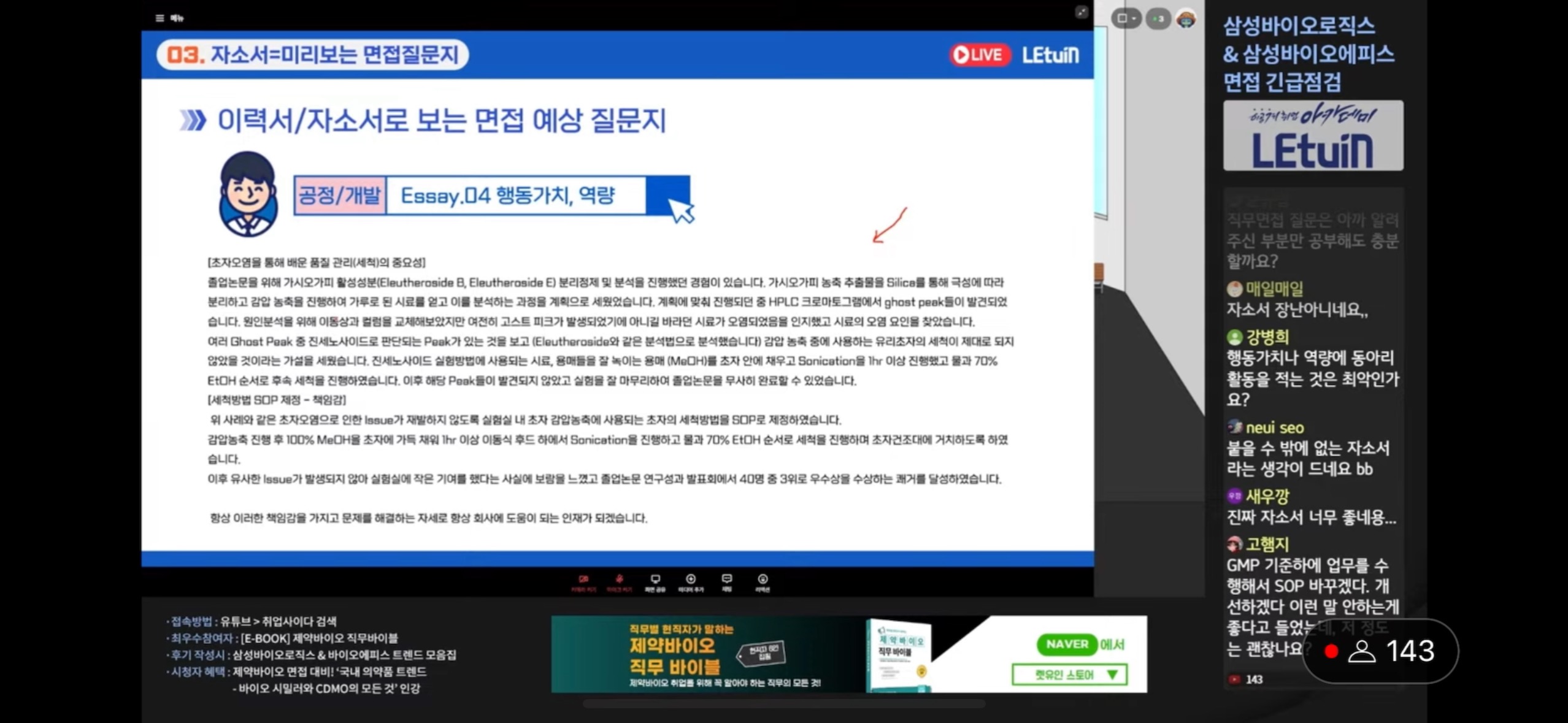Click chat user 강병희's name
The image size is (1568, 723).
click(x=1267, y=337)
